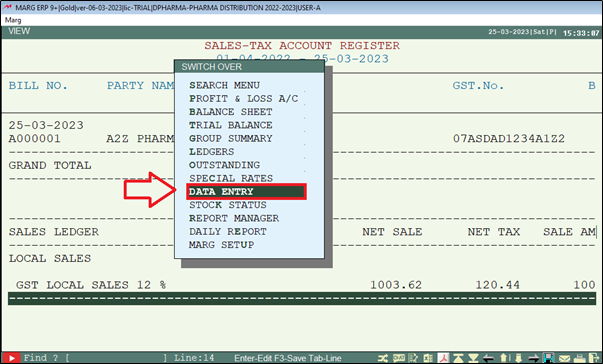Click the BILL NO. column header
Screen dimensions: 603x364
coord(38,86)
